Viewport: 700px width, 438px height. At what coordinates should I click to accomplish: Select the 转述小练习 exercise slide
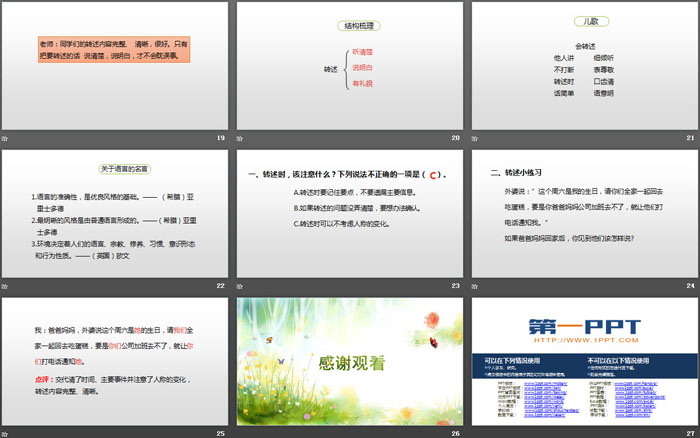pos(584,213)
